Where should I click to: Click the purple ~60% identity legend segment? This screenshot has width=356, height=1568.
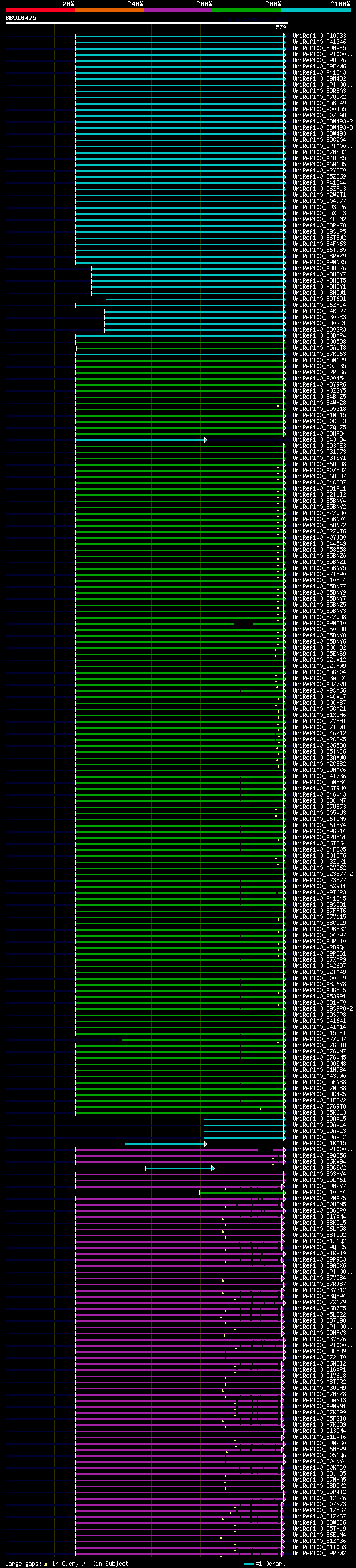click(179, 11)
